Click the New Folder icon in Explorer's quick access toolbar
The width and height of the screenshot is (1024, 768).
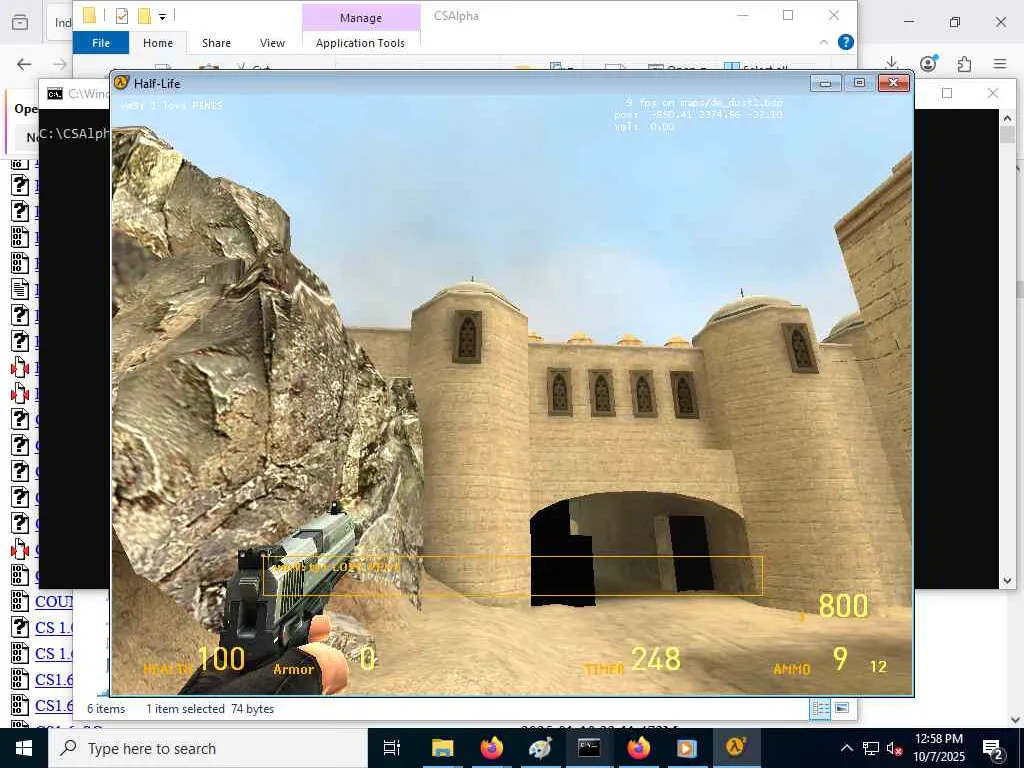click(144, 16)
